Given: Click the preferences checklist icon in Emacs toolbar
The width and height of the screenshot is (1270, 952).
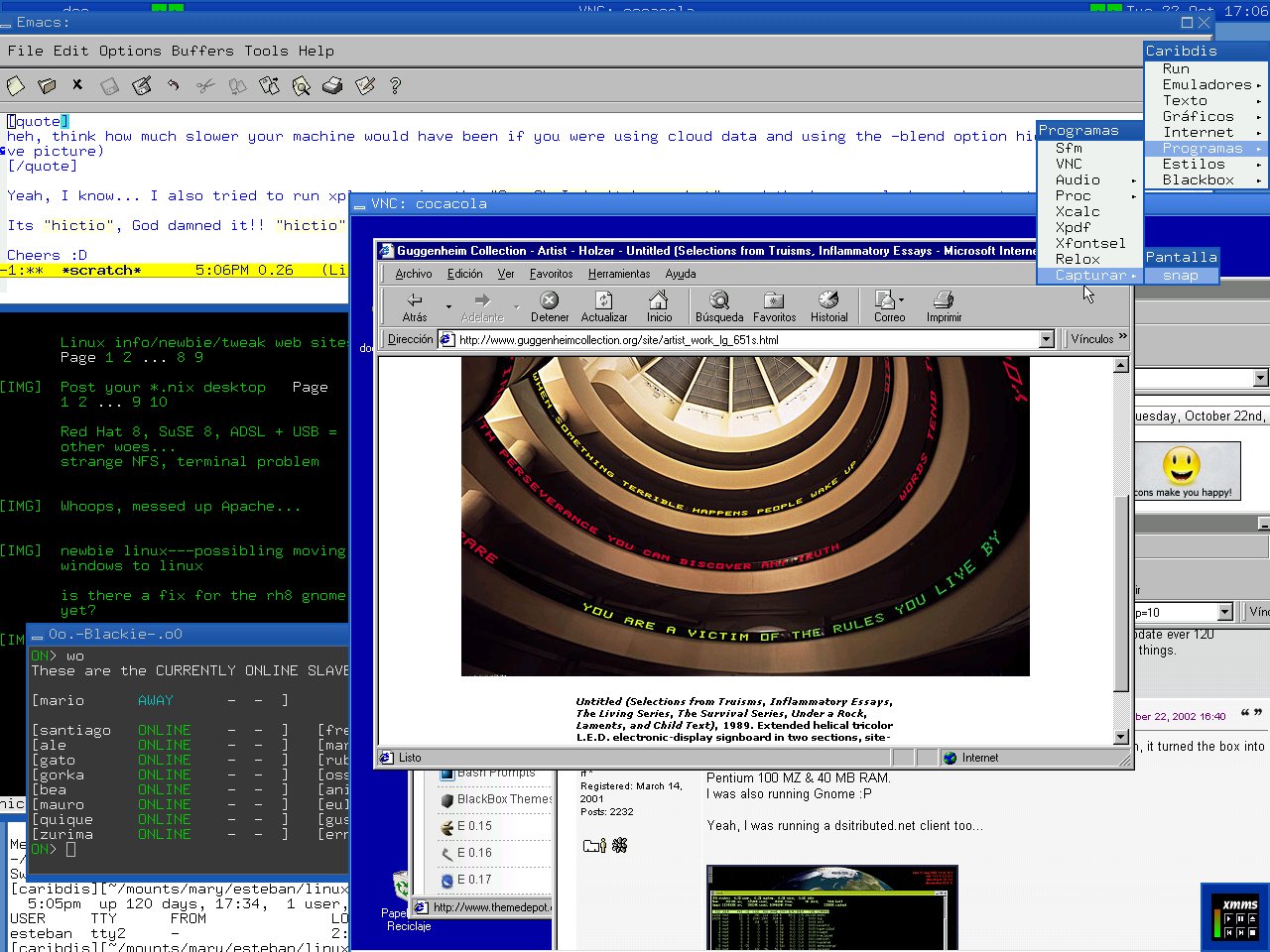Looking at the screenshot, I should tap(364, 86).
